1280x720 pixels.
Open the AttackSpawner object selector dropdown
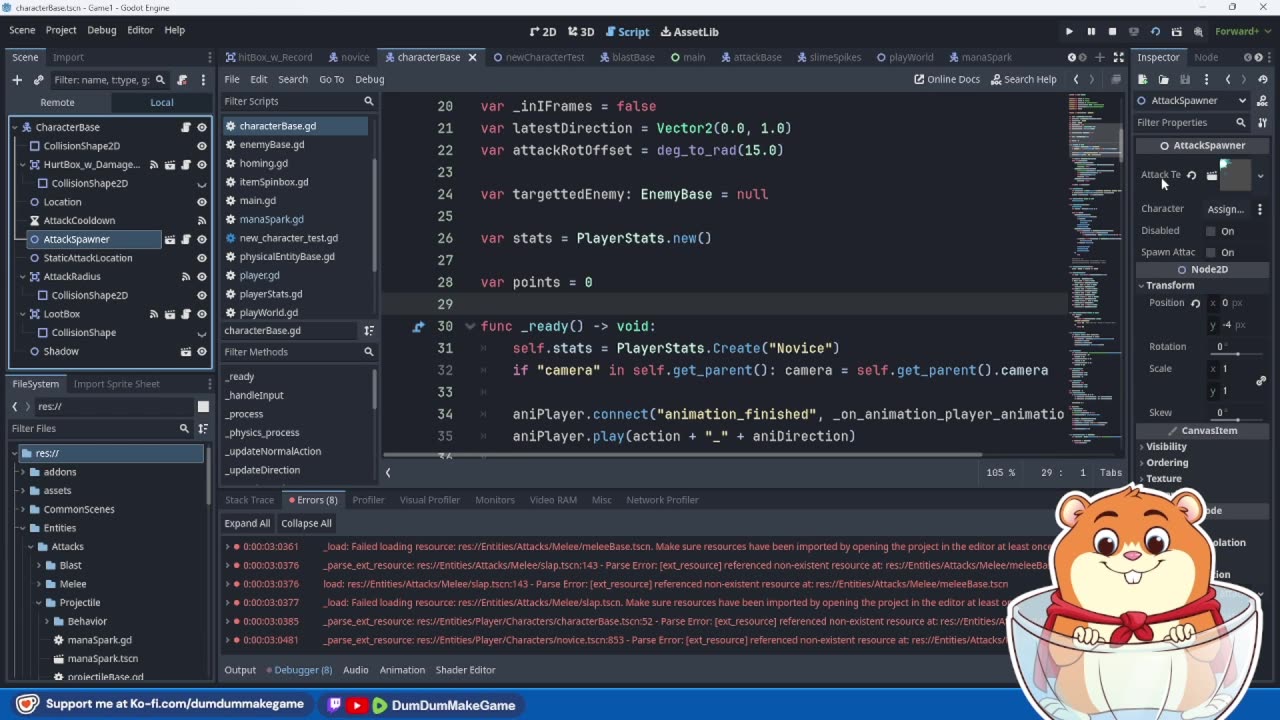click(1193, 101)
